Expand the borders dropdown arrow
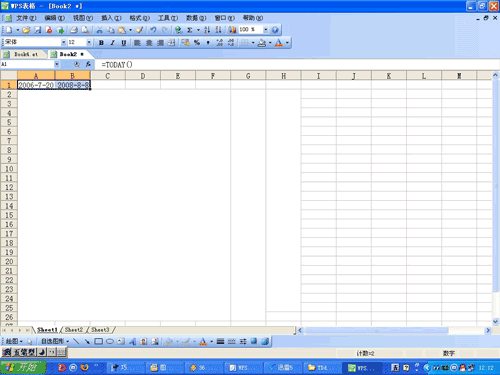The height and width of the screenshot is (375, 500). coord(253,42)
